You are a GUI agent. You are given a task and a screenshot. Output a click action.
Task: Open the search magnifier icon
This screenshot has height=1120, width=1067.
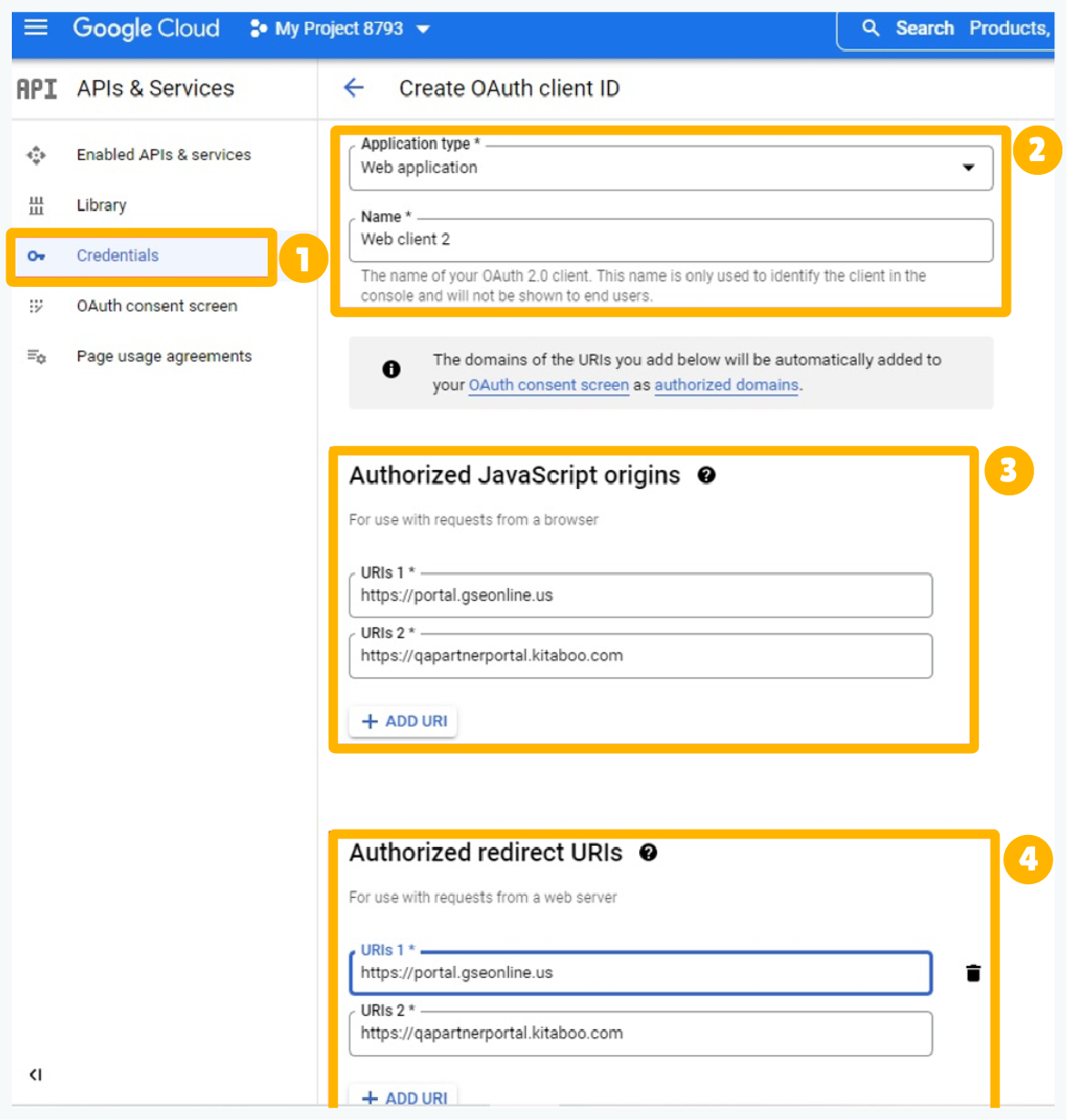pyautogui.click(x=870, y=28)
